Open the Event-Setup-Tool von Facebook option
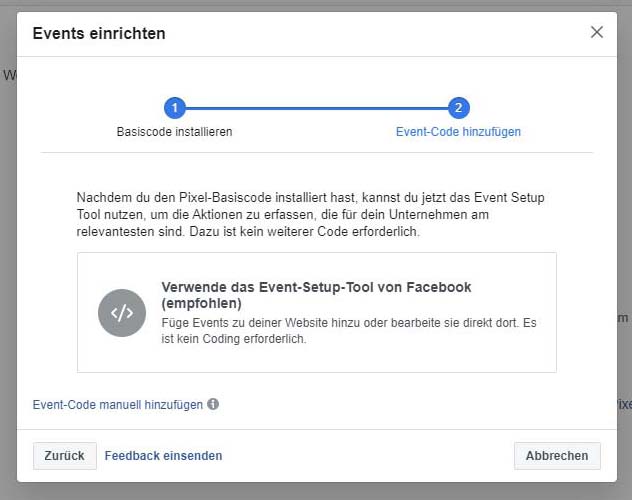The image size is (632, 500). point(317,312)
